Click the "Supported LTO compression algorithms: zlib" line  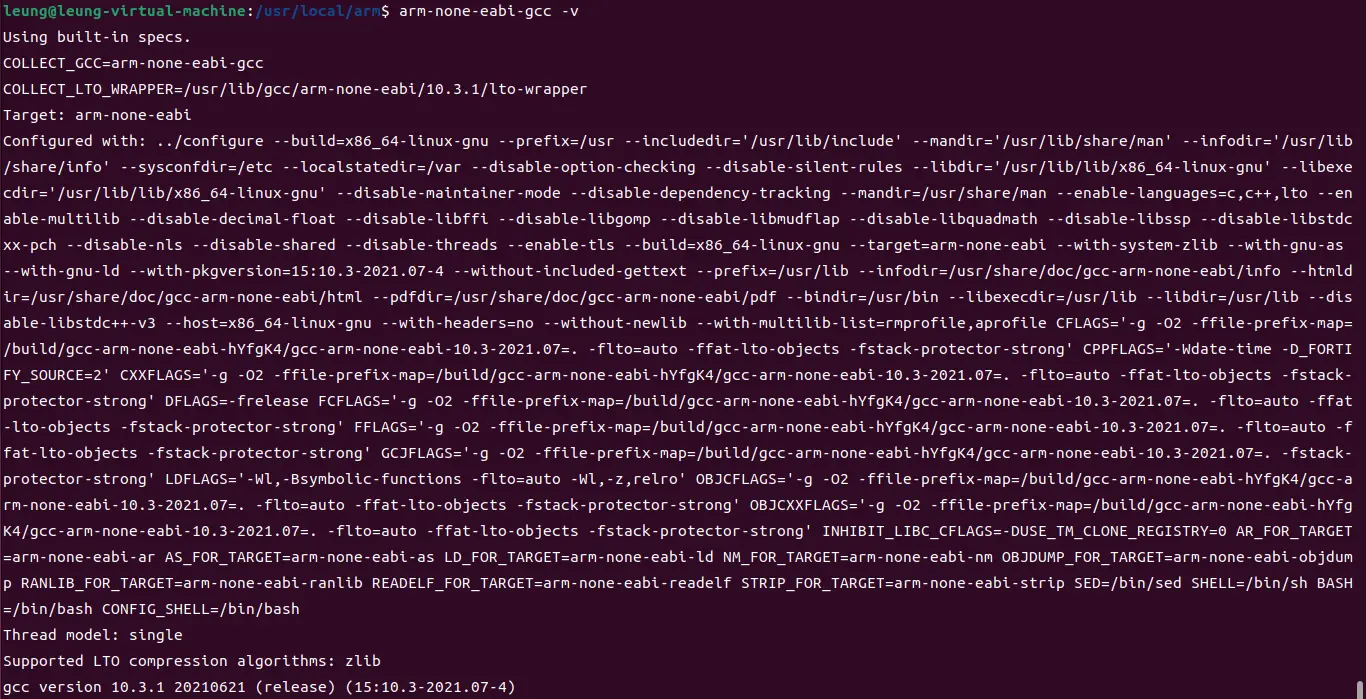coord(192,661)
